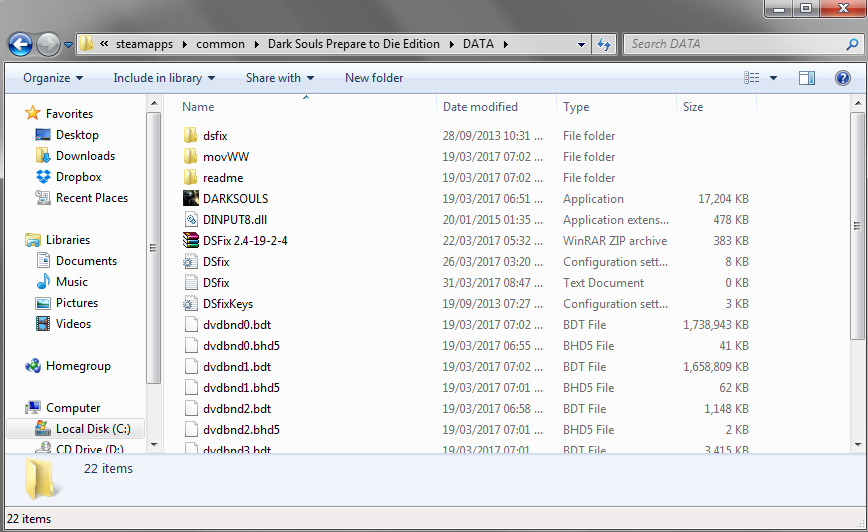The height and width of the screenshot is (532, 868).
Task: Click the file list scrollbar thumb
Action: point(857,226)
